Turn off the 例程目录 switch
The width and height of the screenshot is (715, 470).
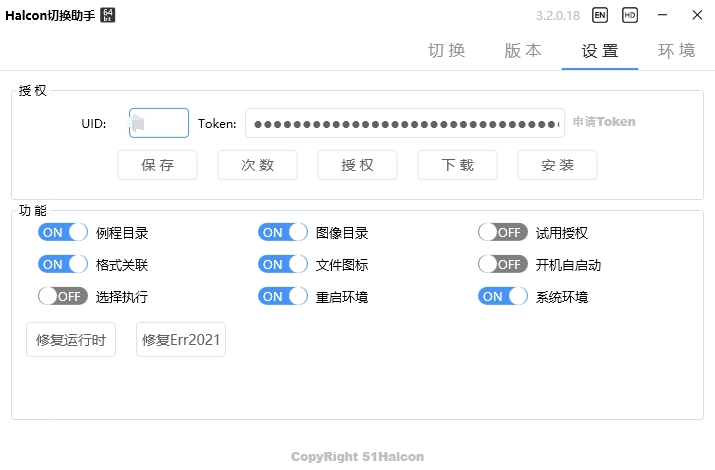pyautogui.click(x=63, y=232)
